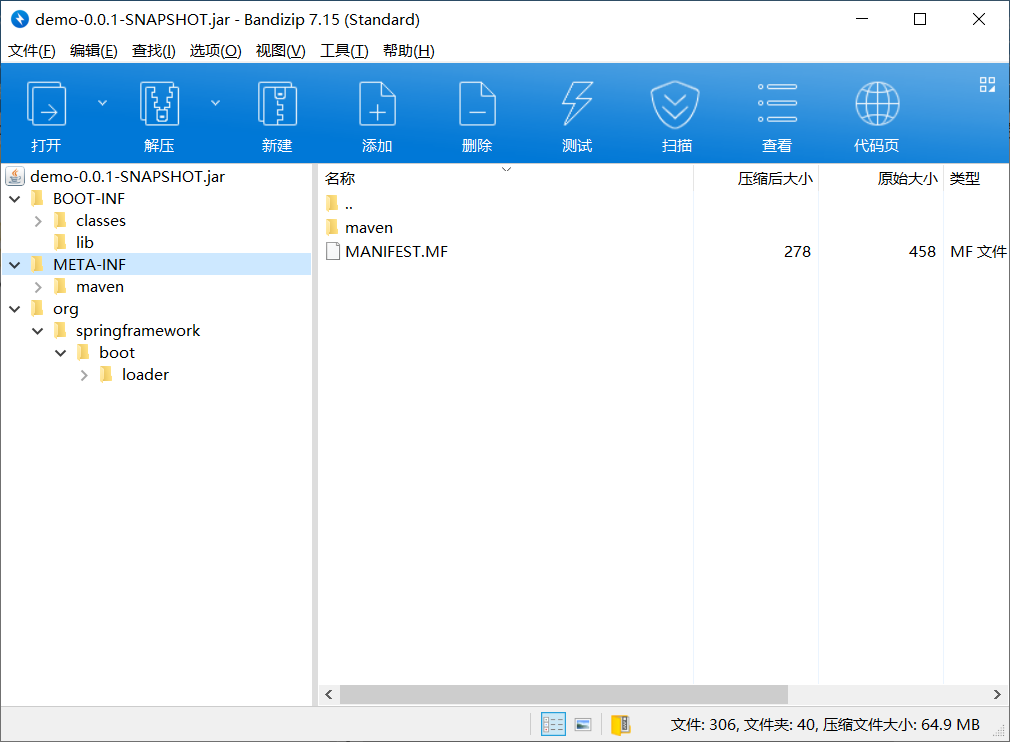Open the 帮助(H) menu
This screenshot has width=1010, height=742.
(408, 50)
